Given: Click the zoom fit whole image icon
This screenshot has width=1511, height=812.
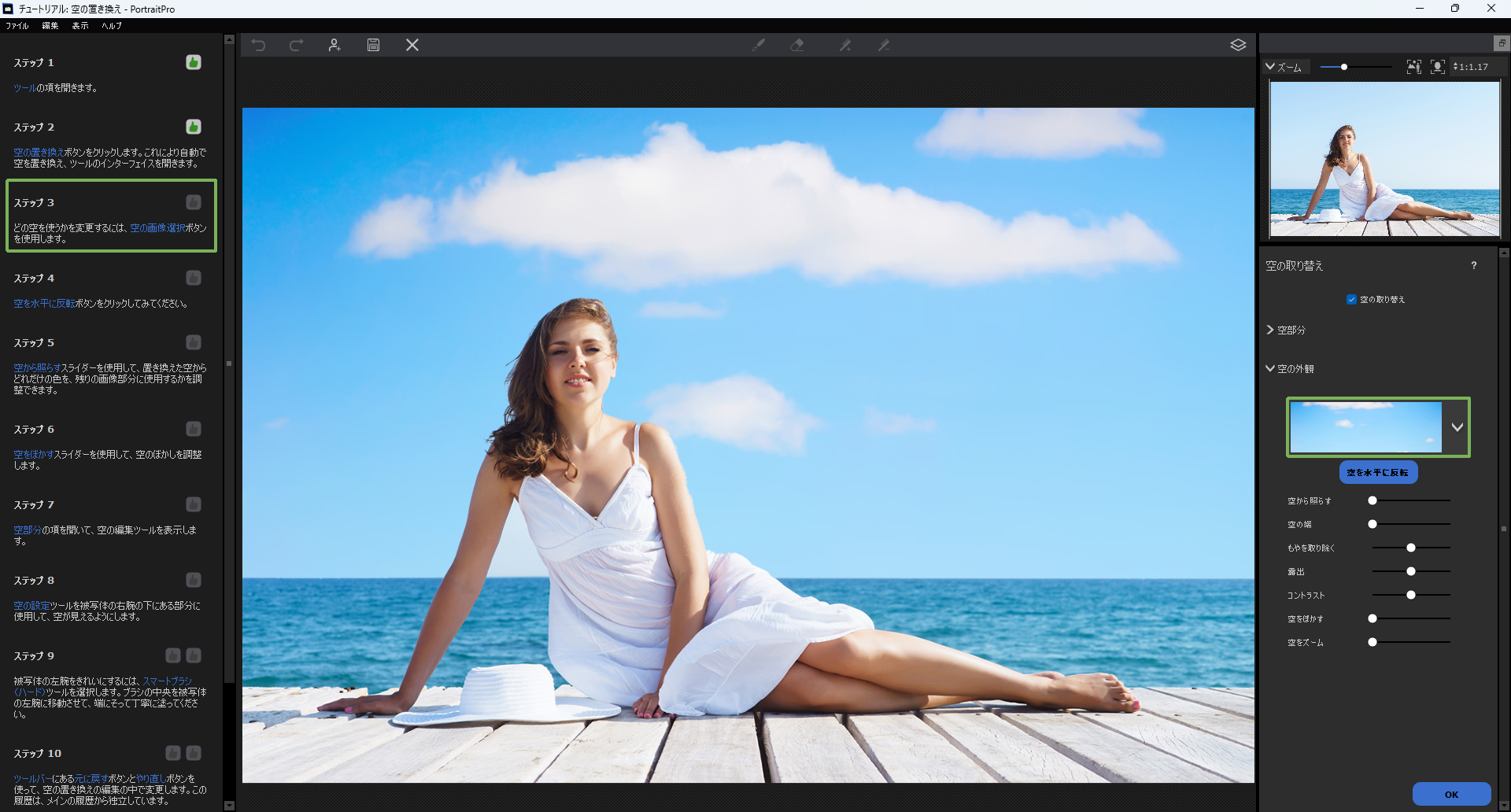Looking at the screenshot, I should click(x=1413, y=67).
